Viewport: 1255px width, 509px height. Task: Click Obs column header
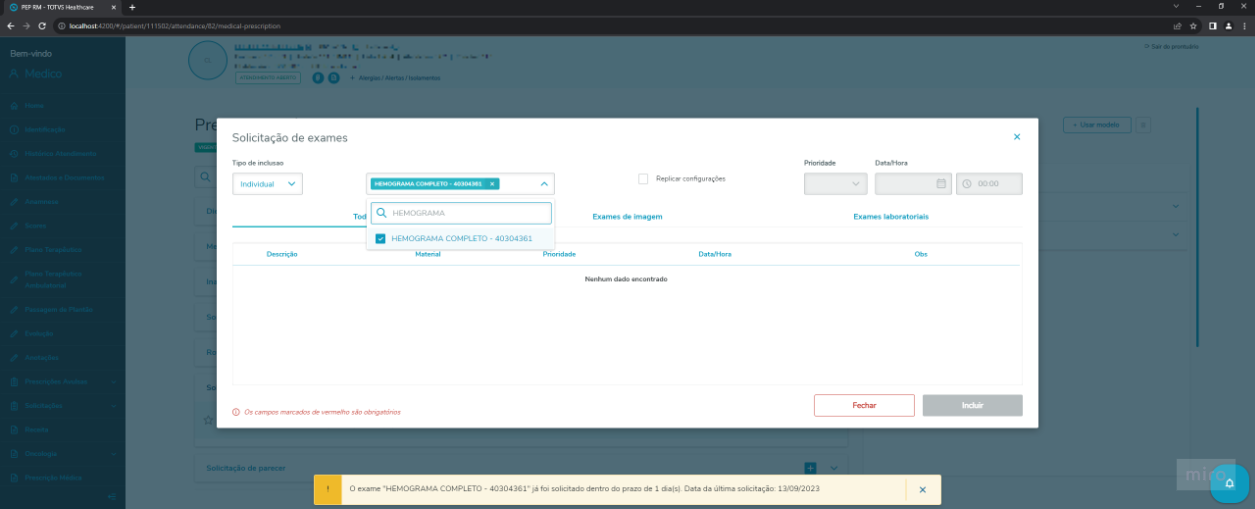(921, 254)
